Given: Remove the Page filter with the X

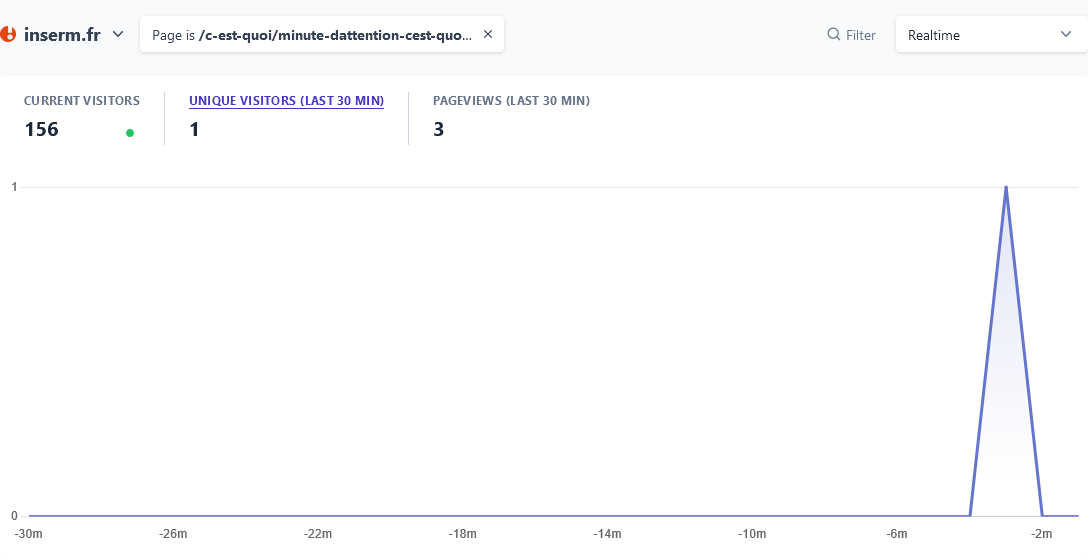Looking at the screenshot, I should 488,34.
